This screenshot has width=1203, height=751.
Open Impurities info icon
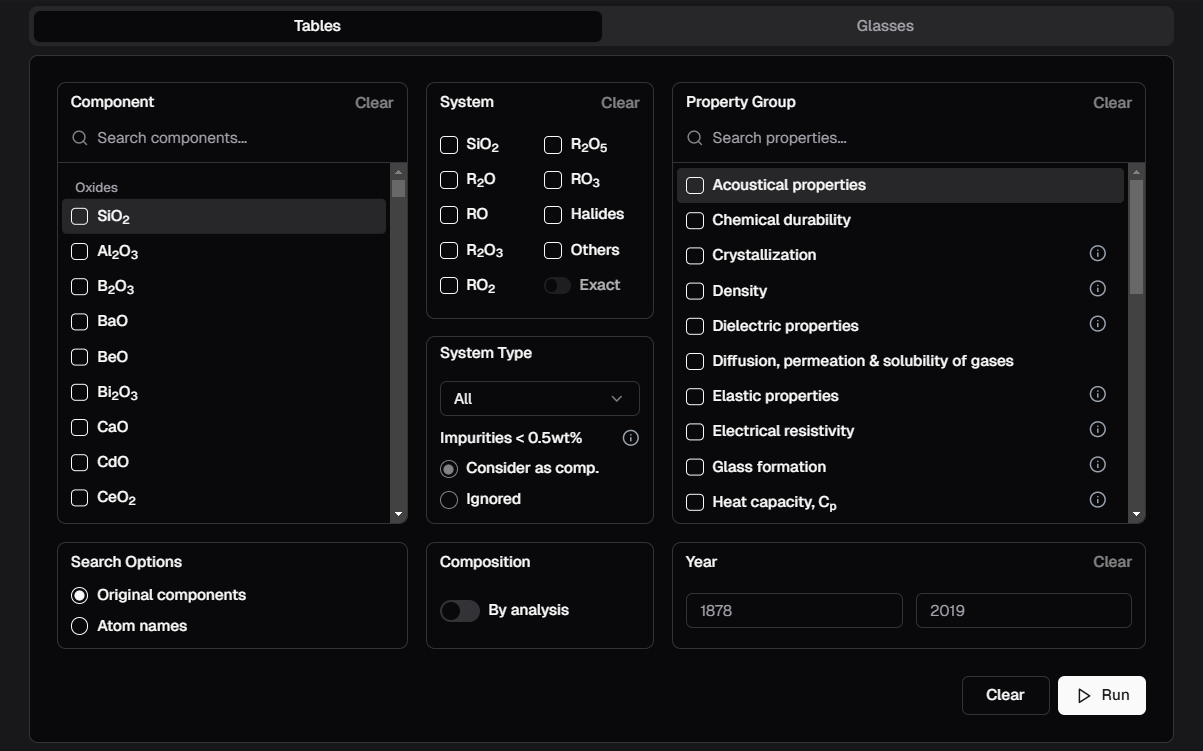[x=630, y=438]
